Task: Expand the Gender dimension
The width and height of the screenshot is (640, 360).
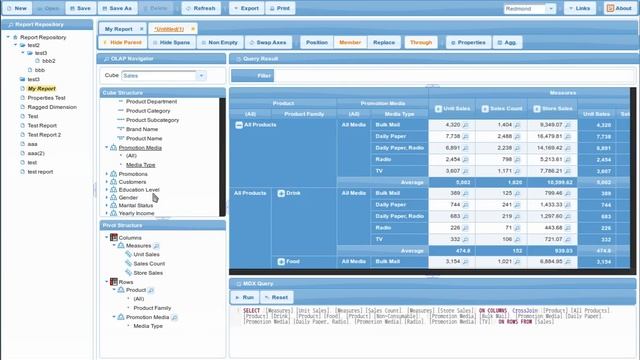Action: click(x=107, y=198)
